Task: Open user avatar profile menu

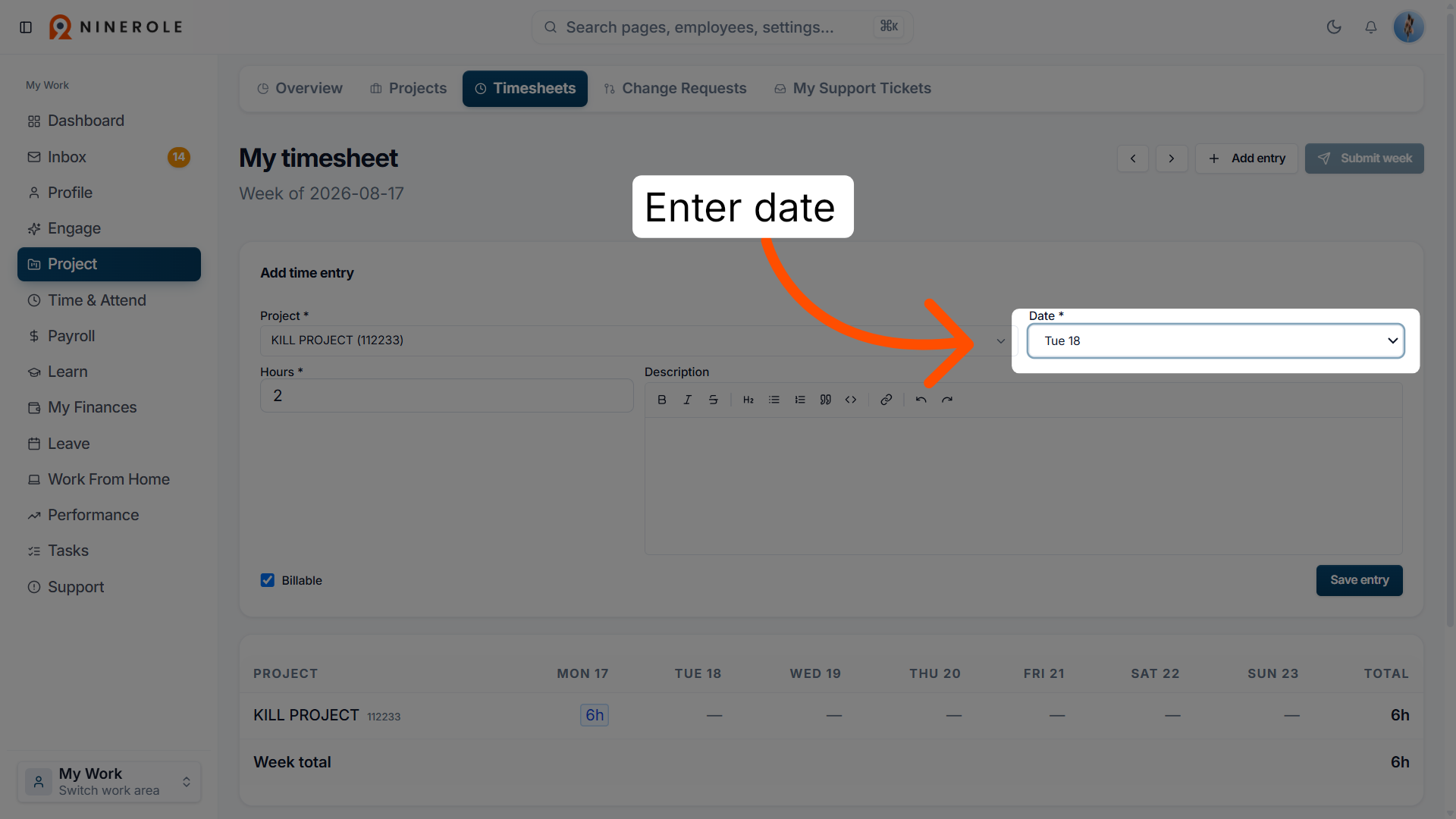Action: [x=1408, y=27]
